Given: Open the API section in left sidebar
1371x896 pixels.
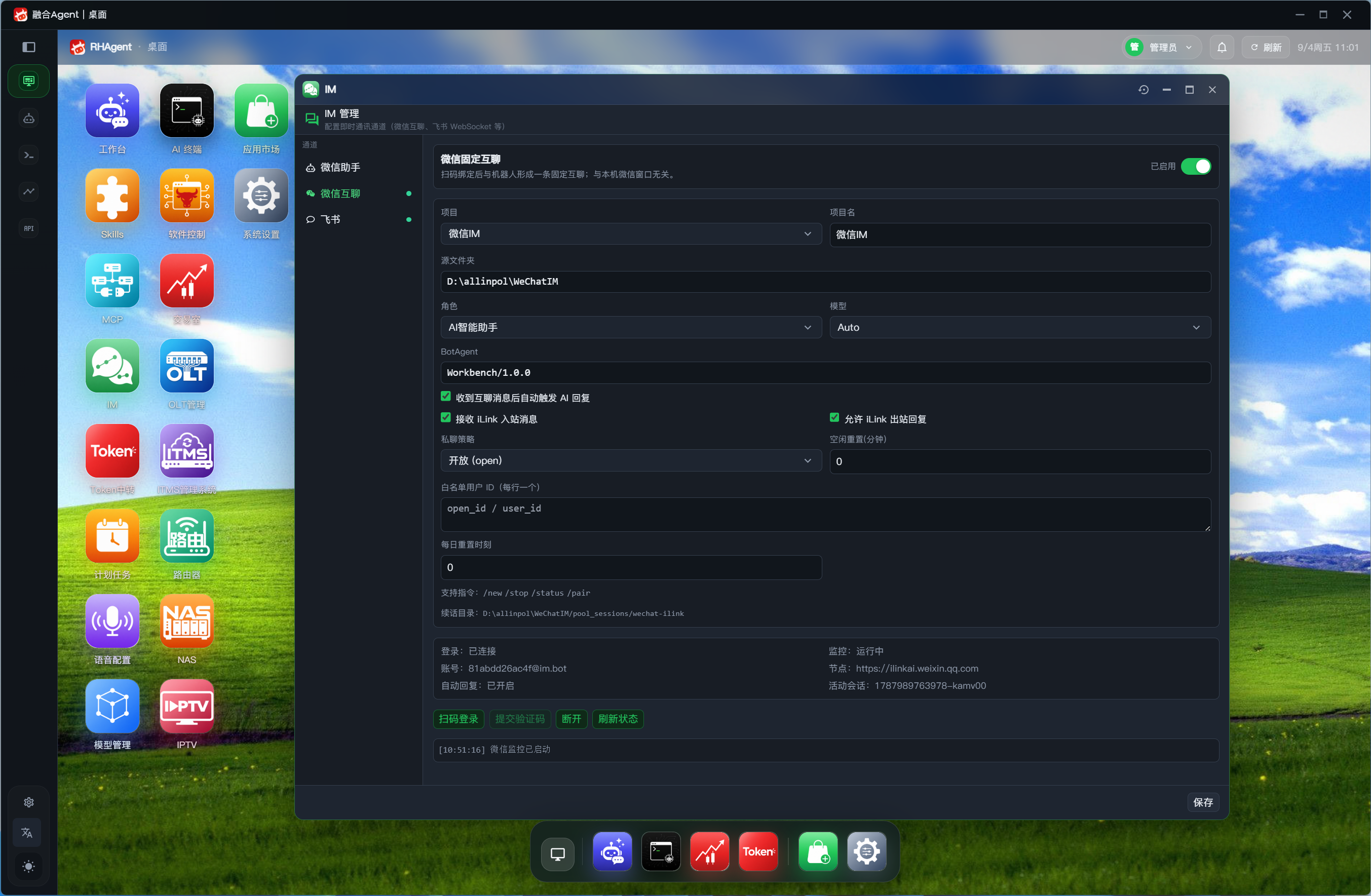Looking at the screenshot, I should (29, 228).
